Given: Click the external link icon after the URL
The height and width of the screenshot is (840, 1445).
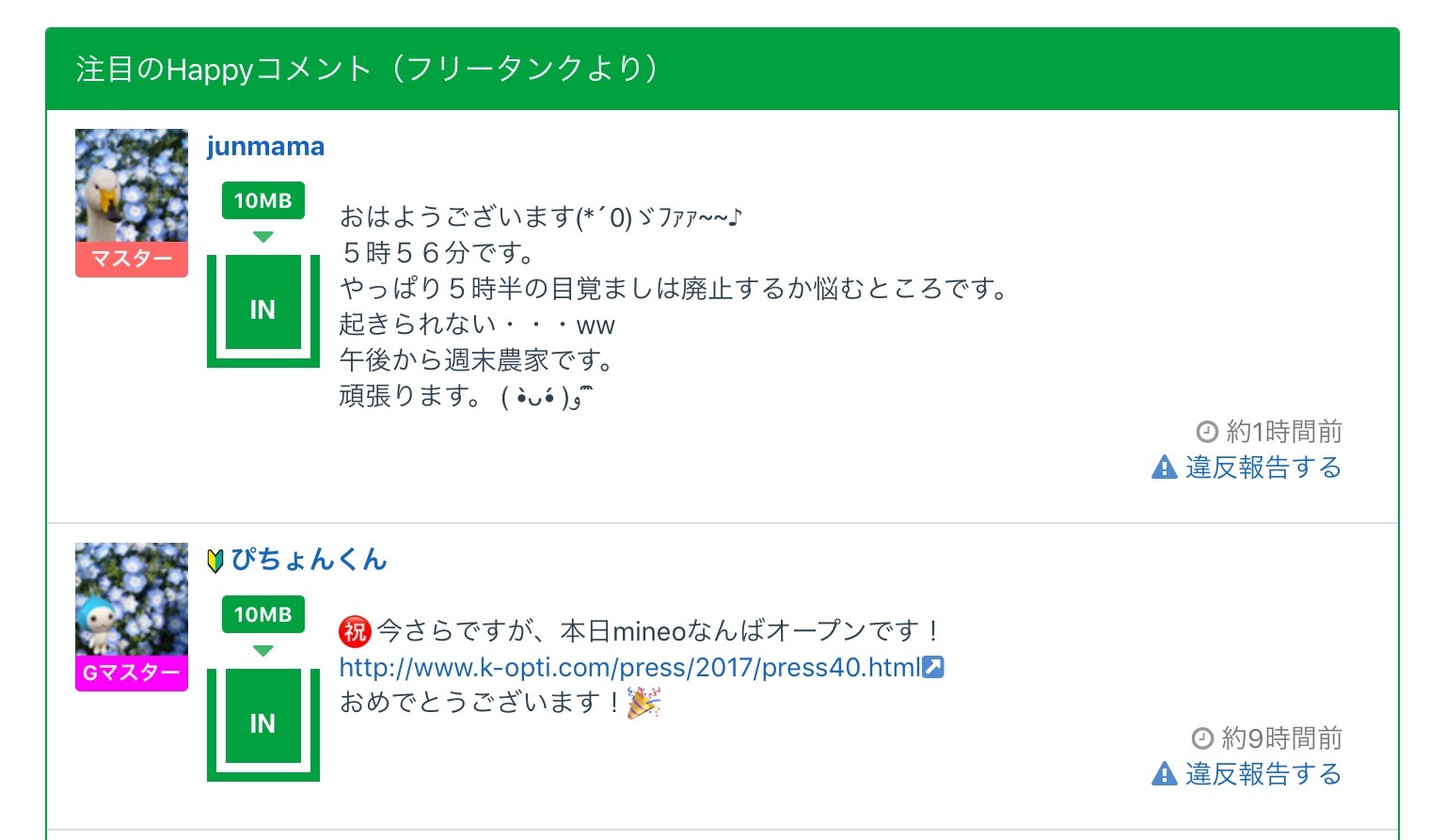Looking at the screenshot, I should [x=933, y=668].
